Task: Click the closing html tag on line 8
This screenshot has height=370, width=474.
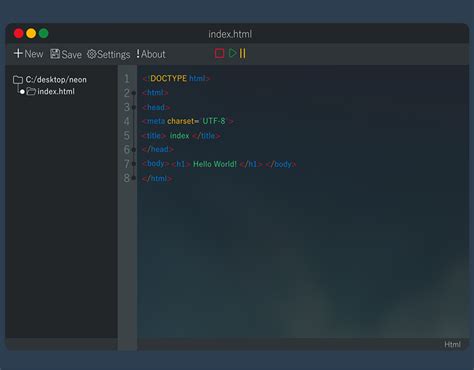Action: tap(157, 178)
